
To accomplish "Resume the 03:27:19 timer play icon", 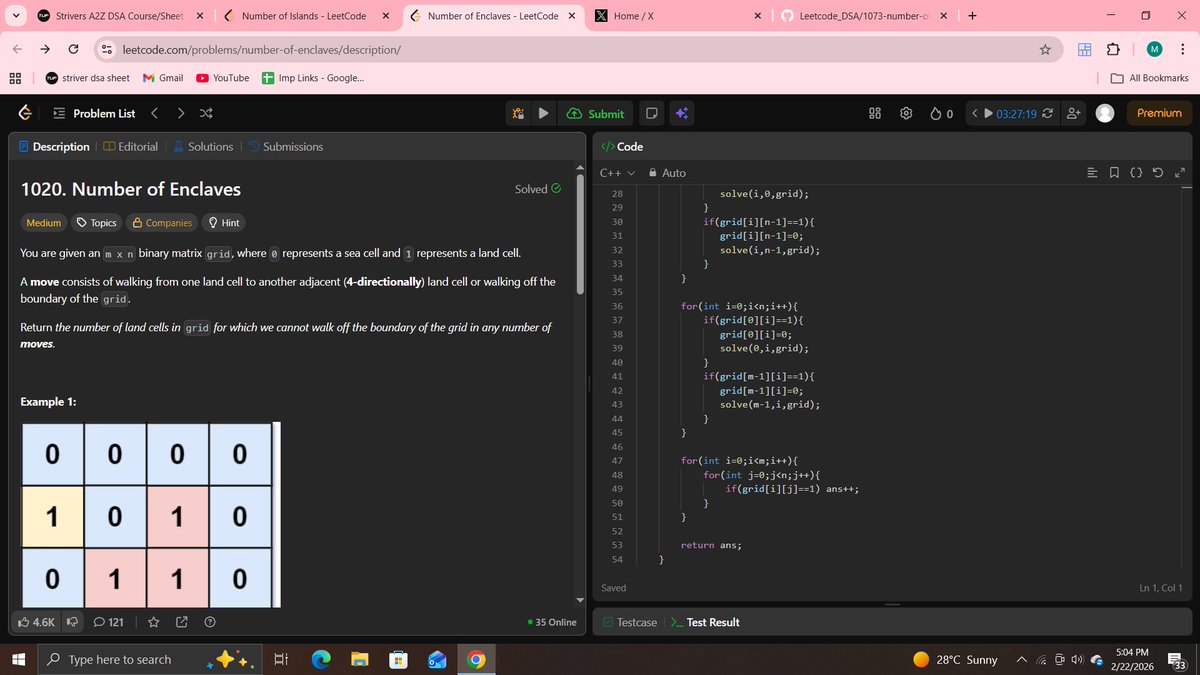I will (x=989, y=114).
